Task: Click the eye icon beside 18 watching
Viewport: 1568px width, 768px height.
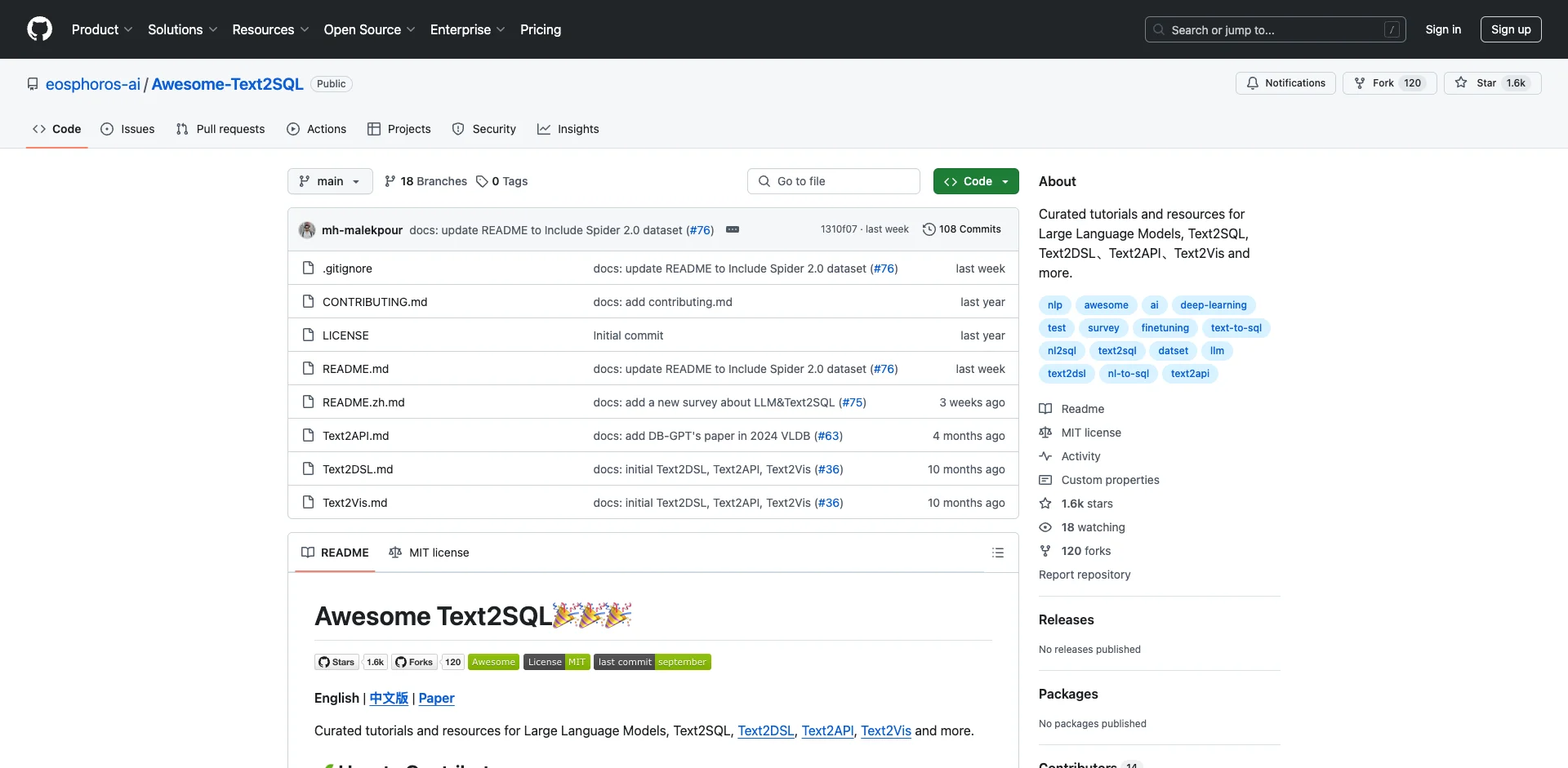Action: point(1045,527)
